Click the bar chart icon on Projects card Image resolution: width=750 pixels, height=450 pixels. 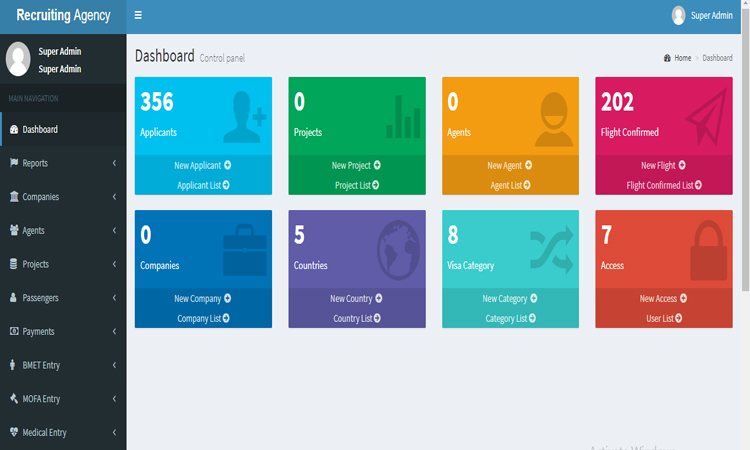404,116
